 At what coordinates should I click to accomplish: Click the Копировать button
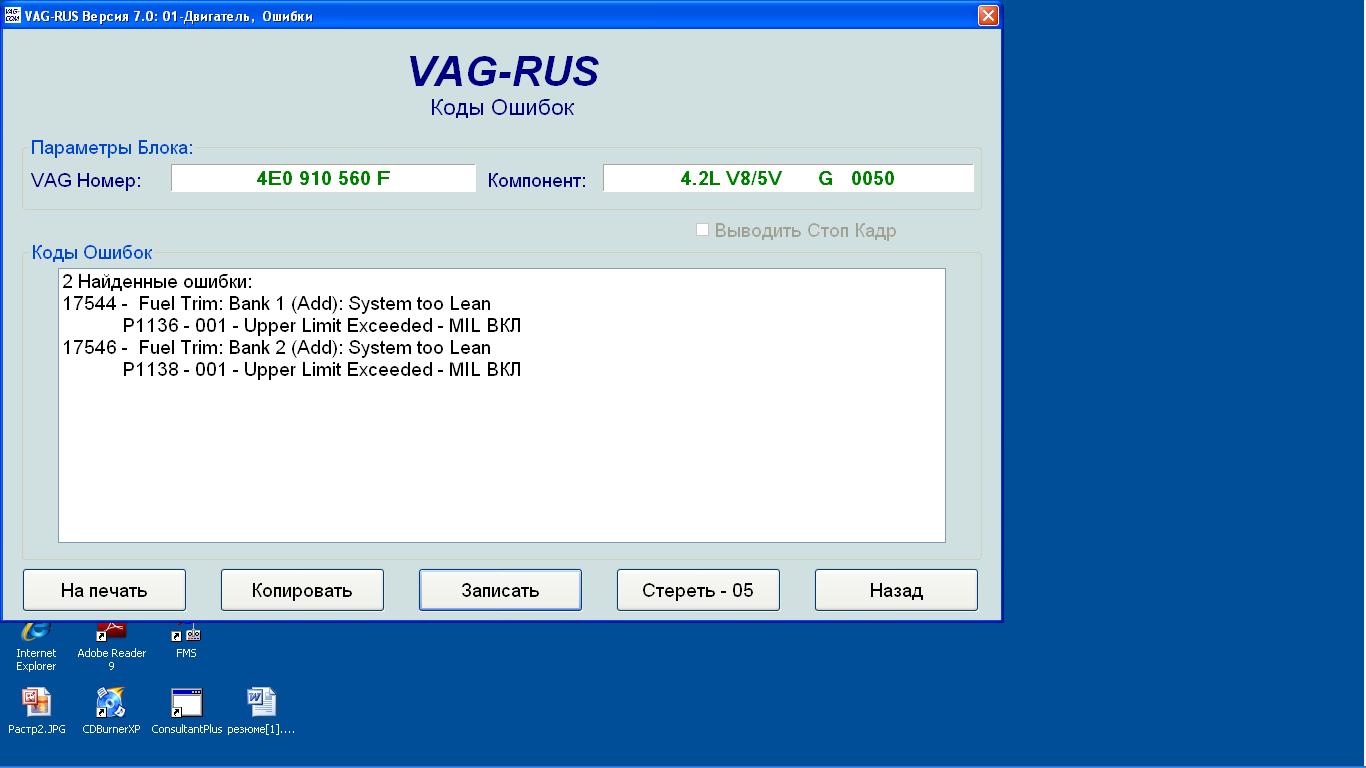pyautogui.click(x=302, y=590)
